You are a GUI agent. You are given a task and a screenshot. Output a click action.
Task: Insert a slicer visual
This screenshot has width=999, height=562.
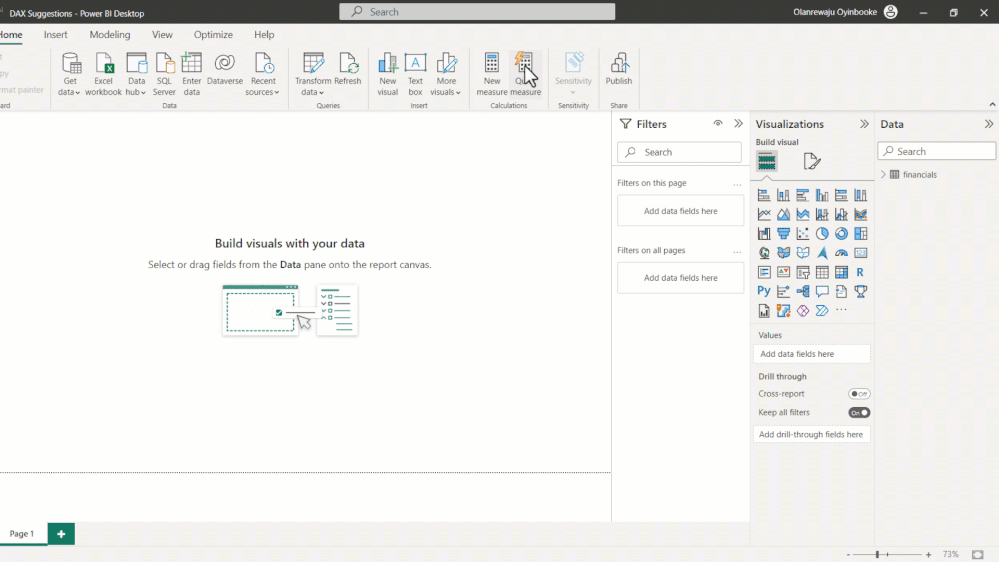(803, 272)
